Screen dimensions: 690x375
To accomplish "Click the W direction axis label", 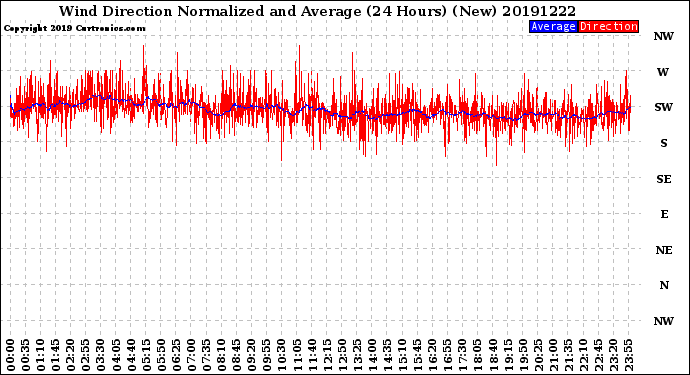I will point(663,72).
